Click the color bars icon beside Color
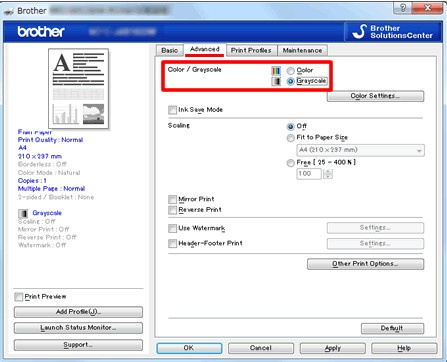The height and width of the screenshot is (362, 447). [x=276, y=70]
